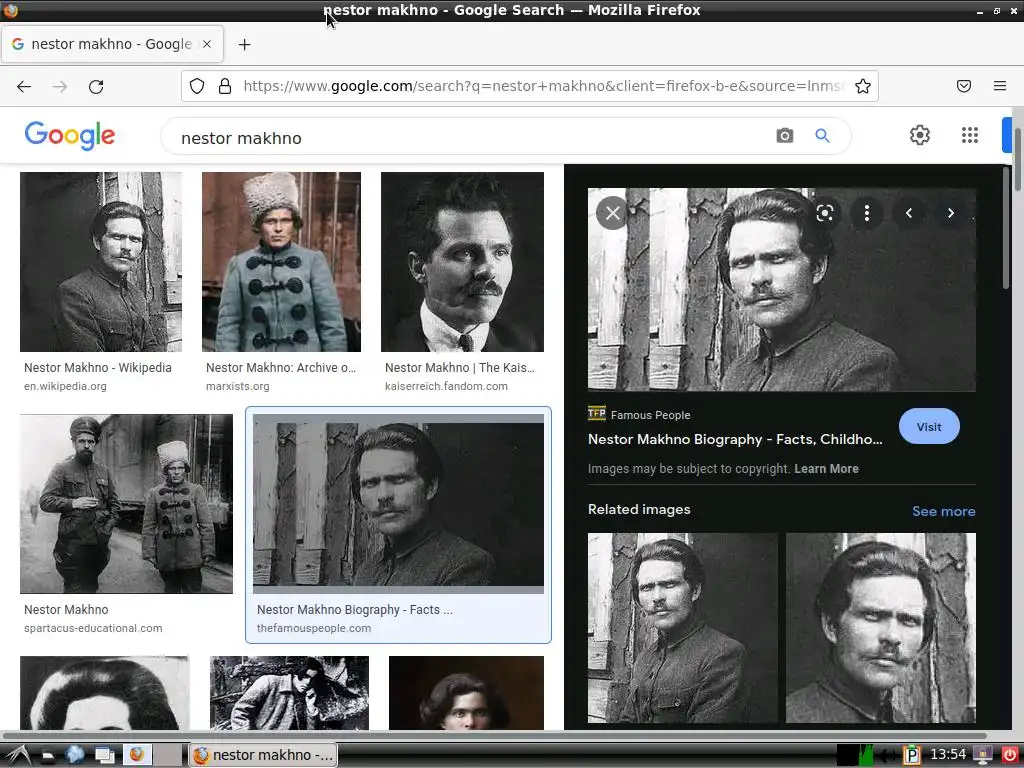
Task: Open the marxists.org image thumbnail
Action: pos(281,262)
